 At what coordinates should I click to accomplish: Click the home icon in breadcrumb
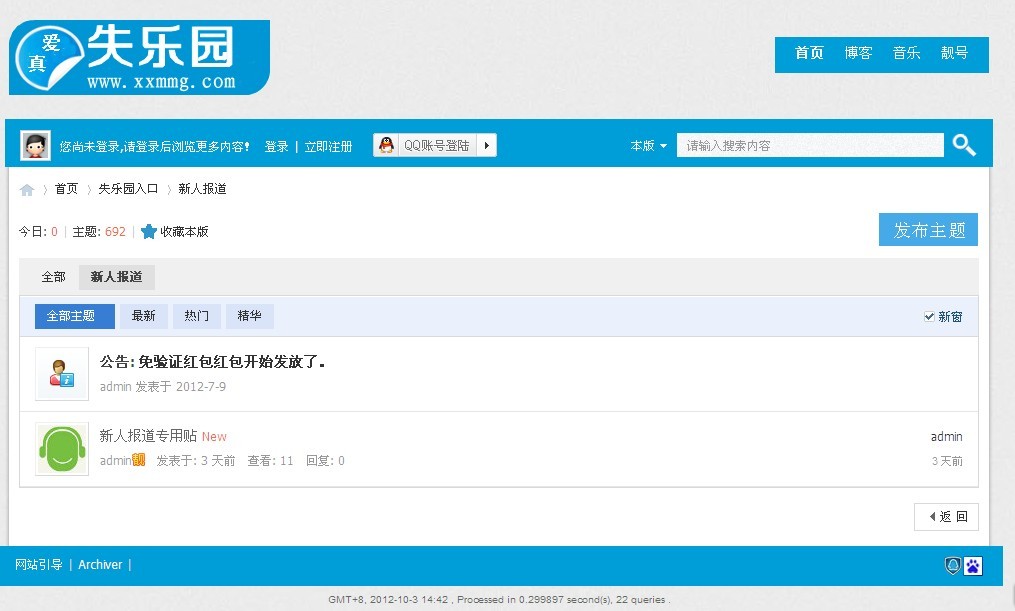tap(27, 190)
